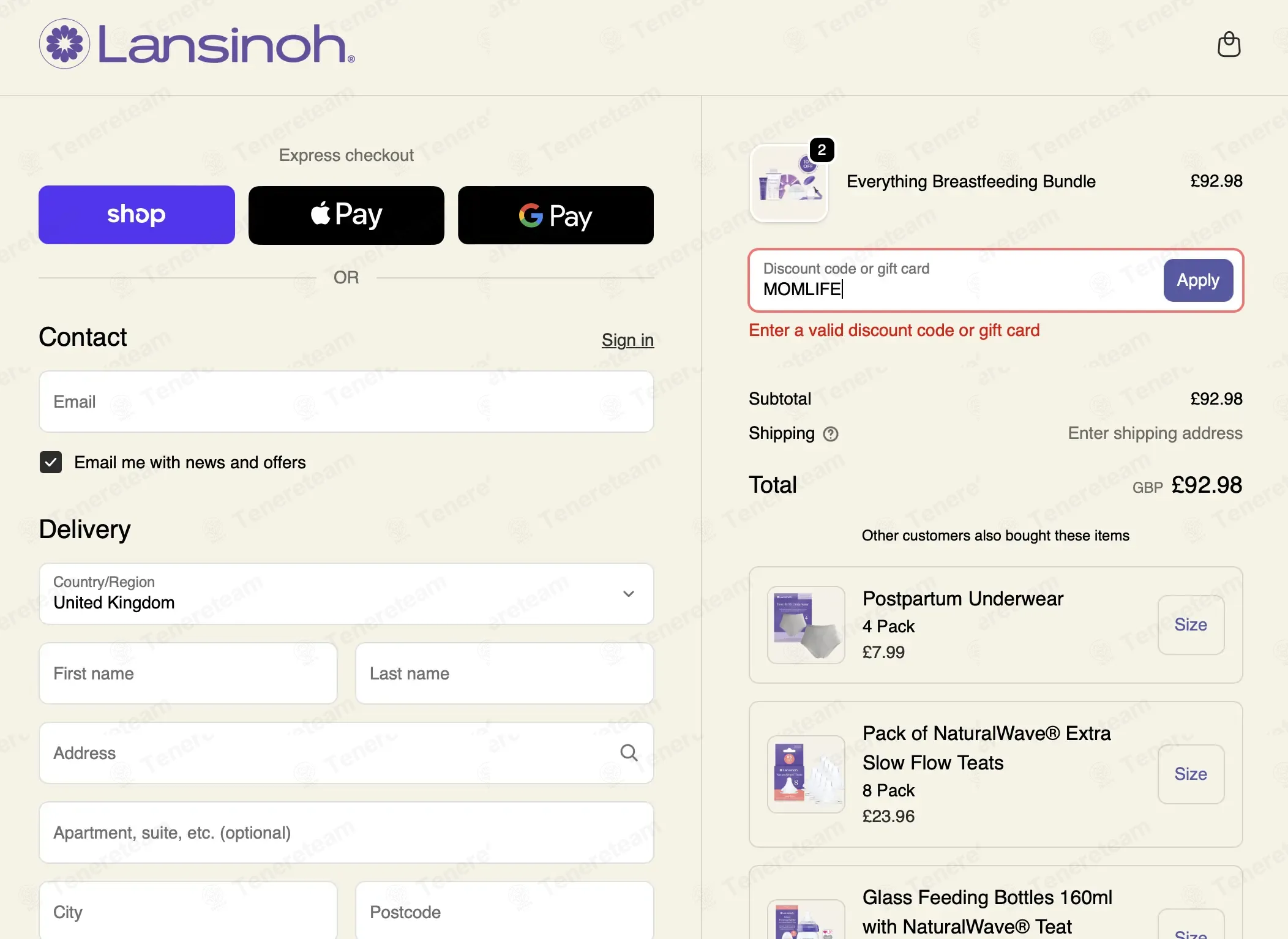The image size is (1288, 939).
Task: Choose Size for Postpartum Underwear
Action: (1191, 625)
